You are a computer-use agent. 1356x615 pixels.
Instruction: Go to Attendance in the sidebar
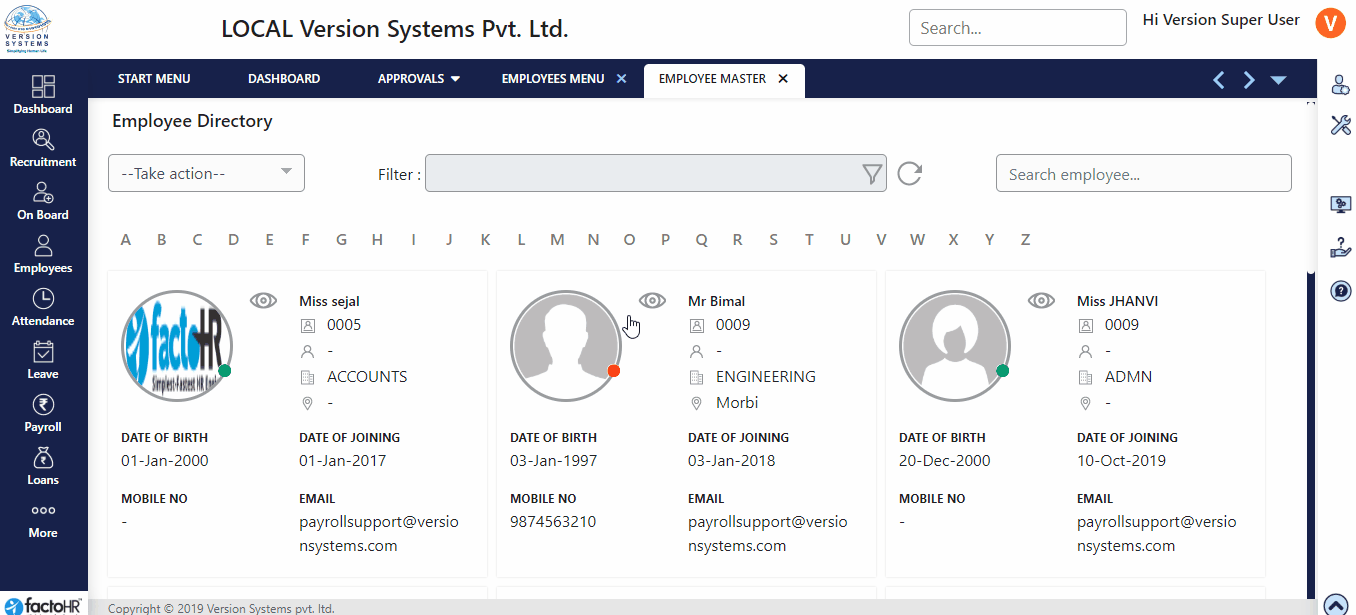[43, 306]
